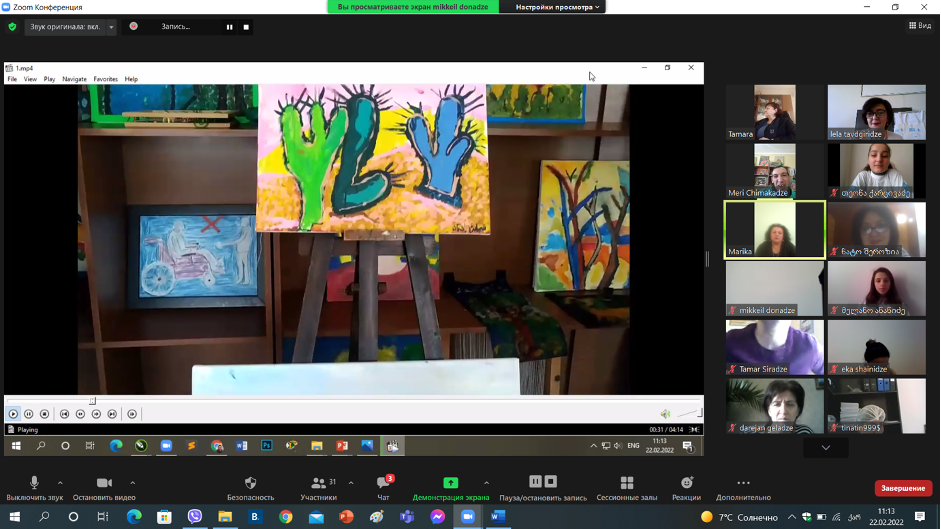Open audio options arrow beside microphone
Image resolution: width=941 pixels, height=529 pixels.
pyautogui.click(x=60, y=482)
